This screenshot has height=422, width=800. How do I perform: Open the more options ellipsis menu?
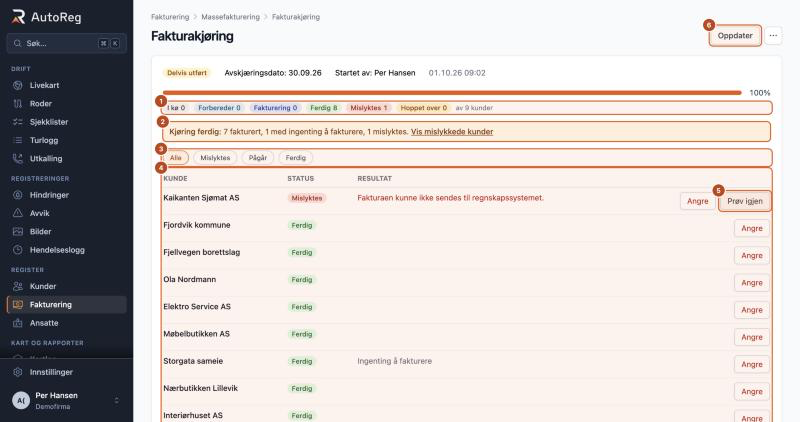click(x=773, y=36)
